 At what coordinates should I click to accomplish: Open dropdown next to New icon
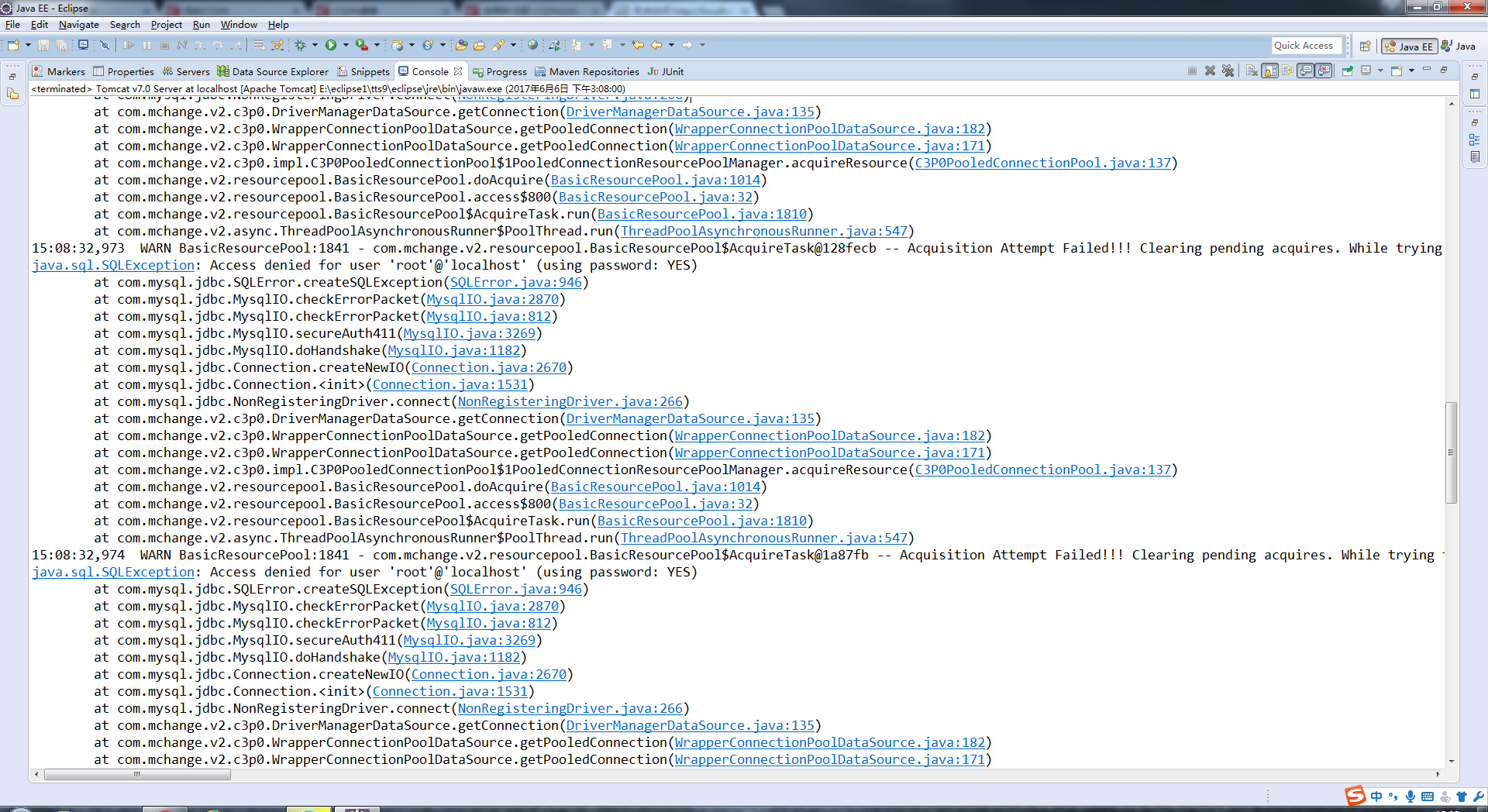click(x=28, y=45)
